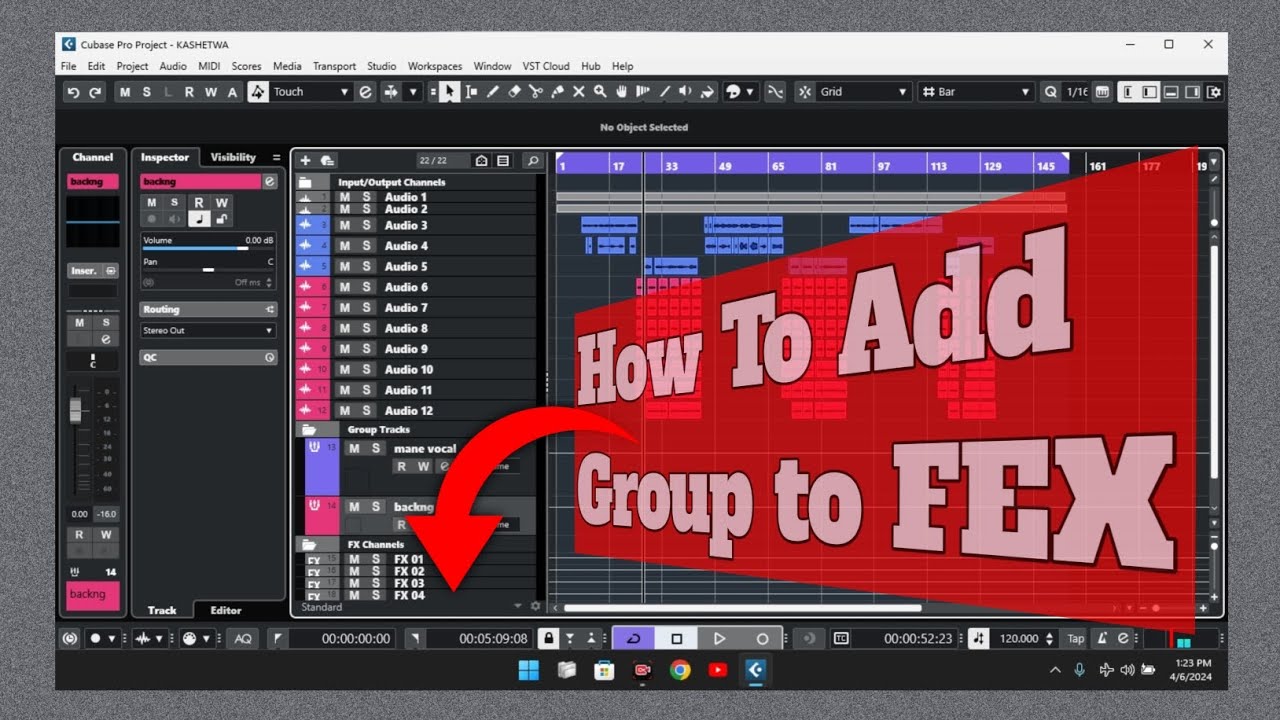Open the Grid snap type dropdown
Image resolution: width=1280 pixels, height=720 pixels.
864,92
